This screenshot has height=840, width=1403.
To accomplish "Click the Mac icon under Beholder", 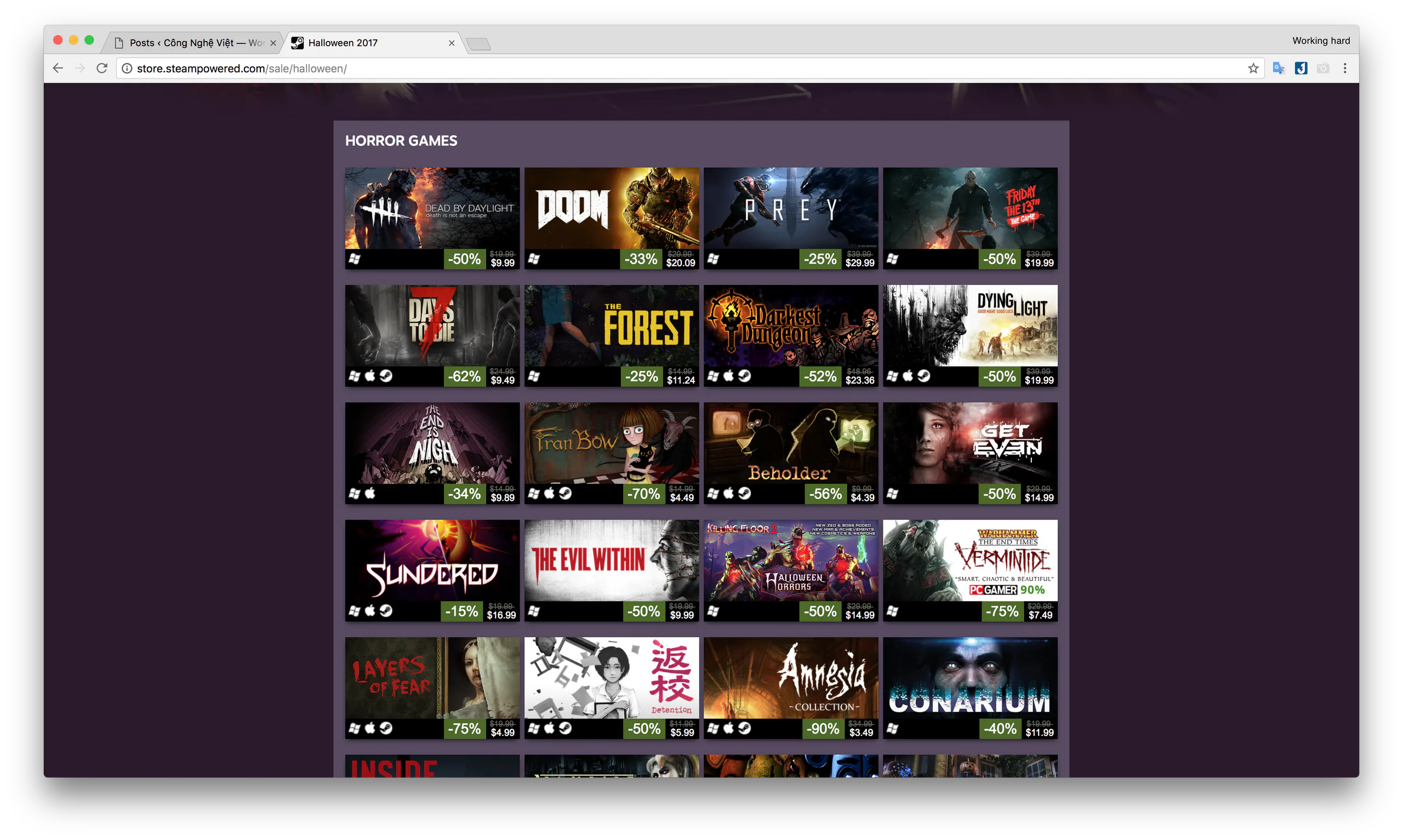I will pyautogui.click(x=729, y=493).
